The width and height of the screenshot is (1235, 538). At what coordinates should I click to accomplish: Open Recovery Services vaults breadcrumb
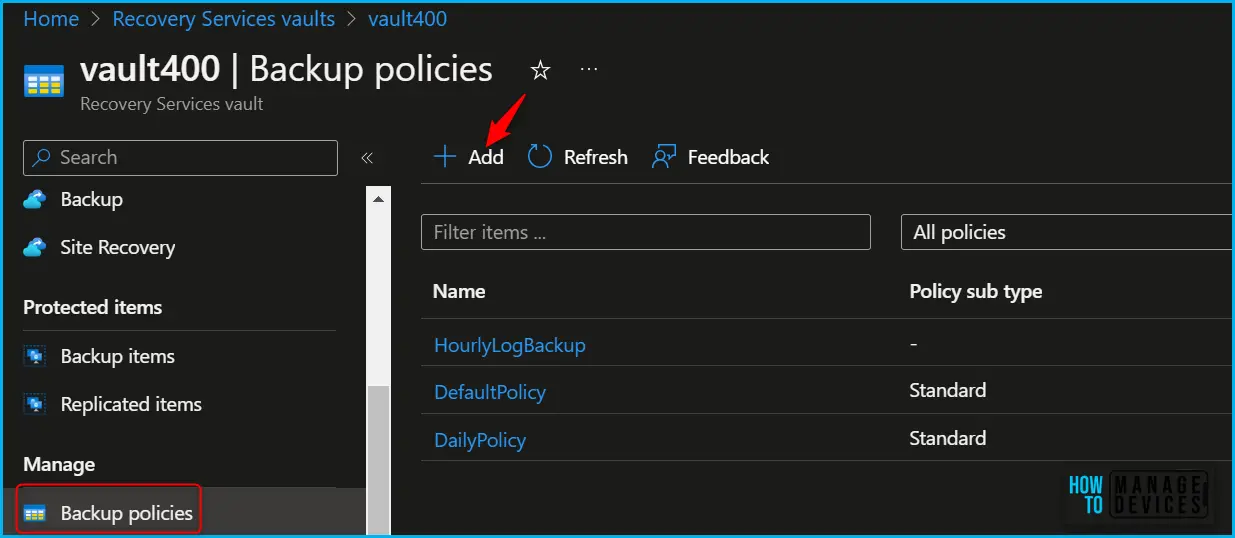pyautogui.click(x=224, y=19)
